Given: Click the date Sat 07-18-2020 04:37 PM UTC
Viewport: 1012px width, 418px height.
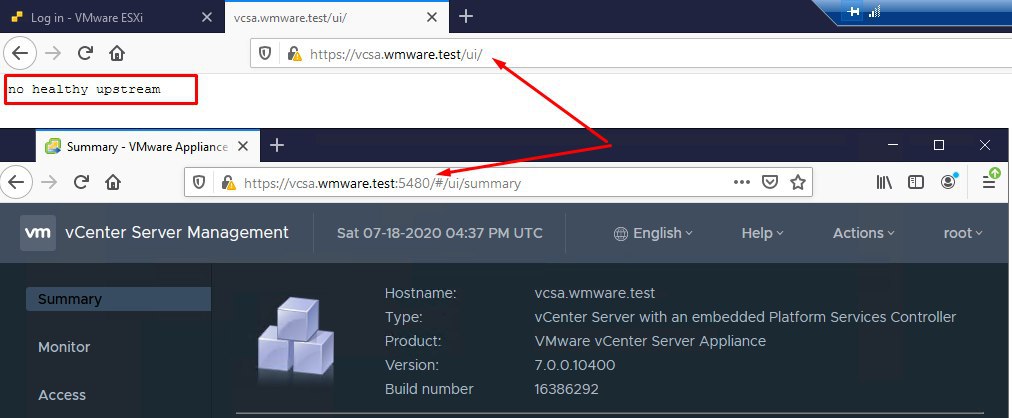Looking at the screenshot, I should (x=440, y=233).
